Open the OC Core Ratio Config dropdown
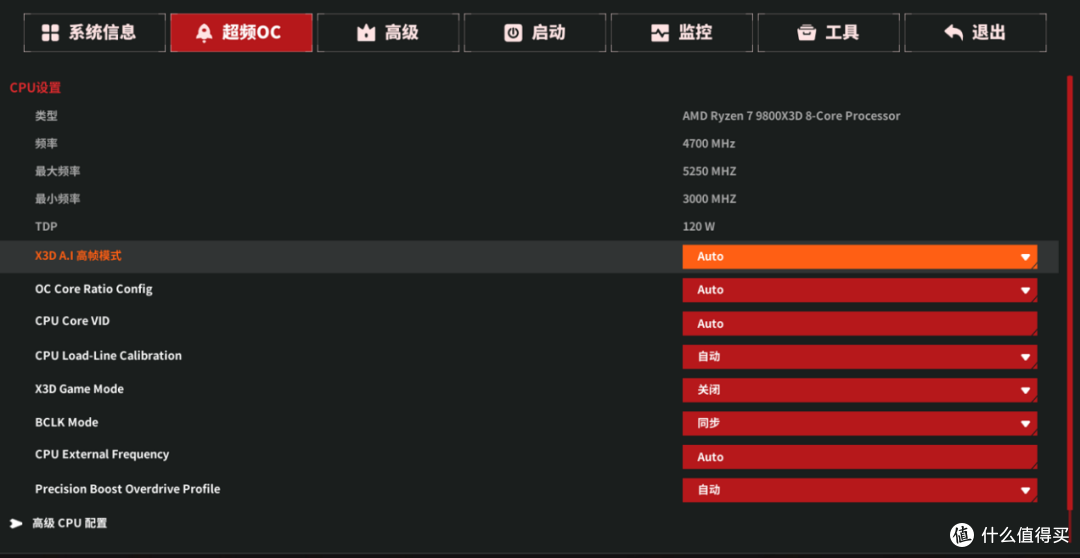 coord(860,290)
